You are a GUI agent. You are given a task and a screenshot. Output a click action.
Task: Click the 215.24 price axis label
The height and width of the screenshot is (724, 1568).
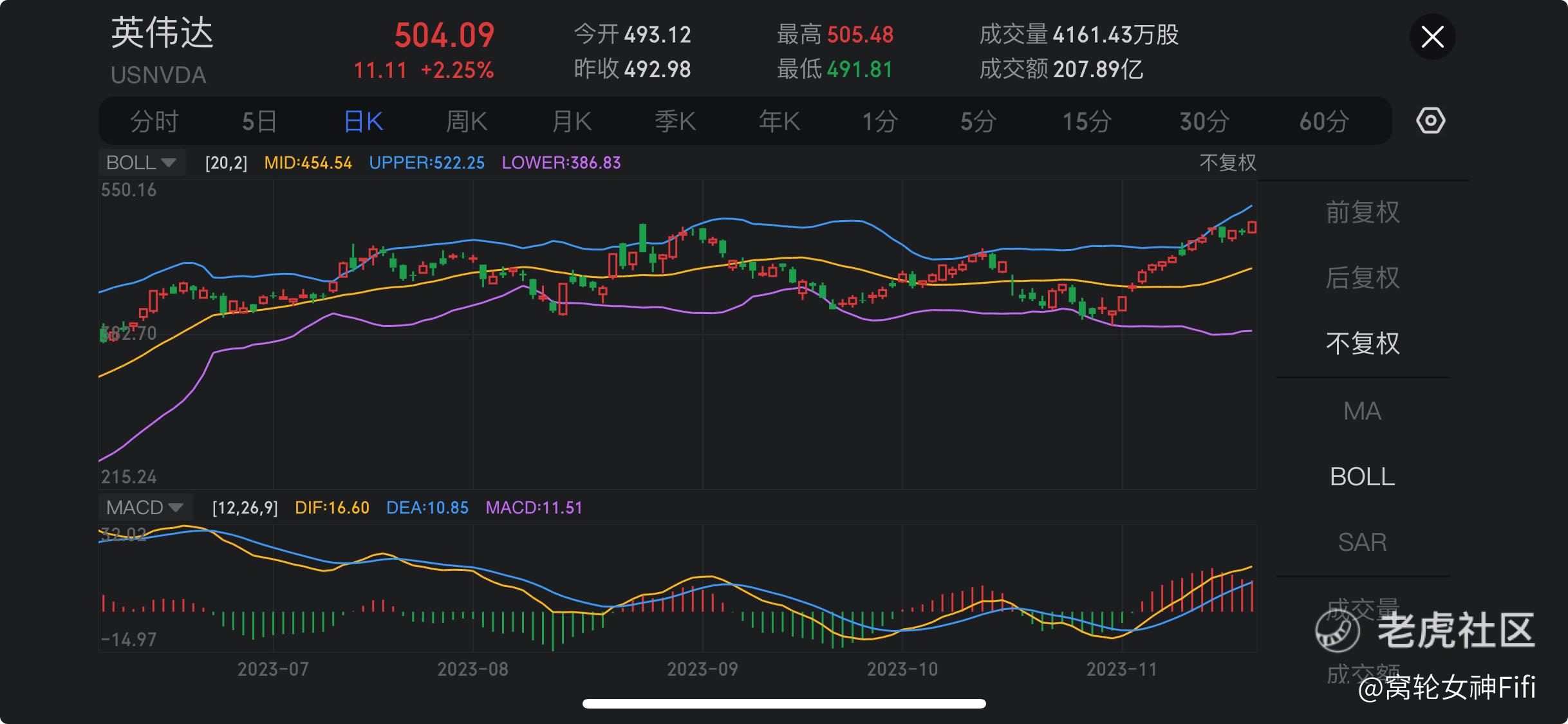[129, 477]
